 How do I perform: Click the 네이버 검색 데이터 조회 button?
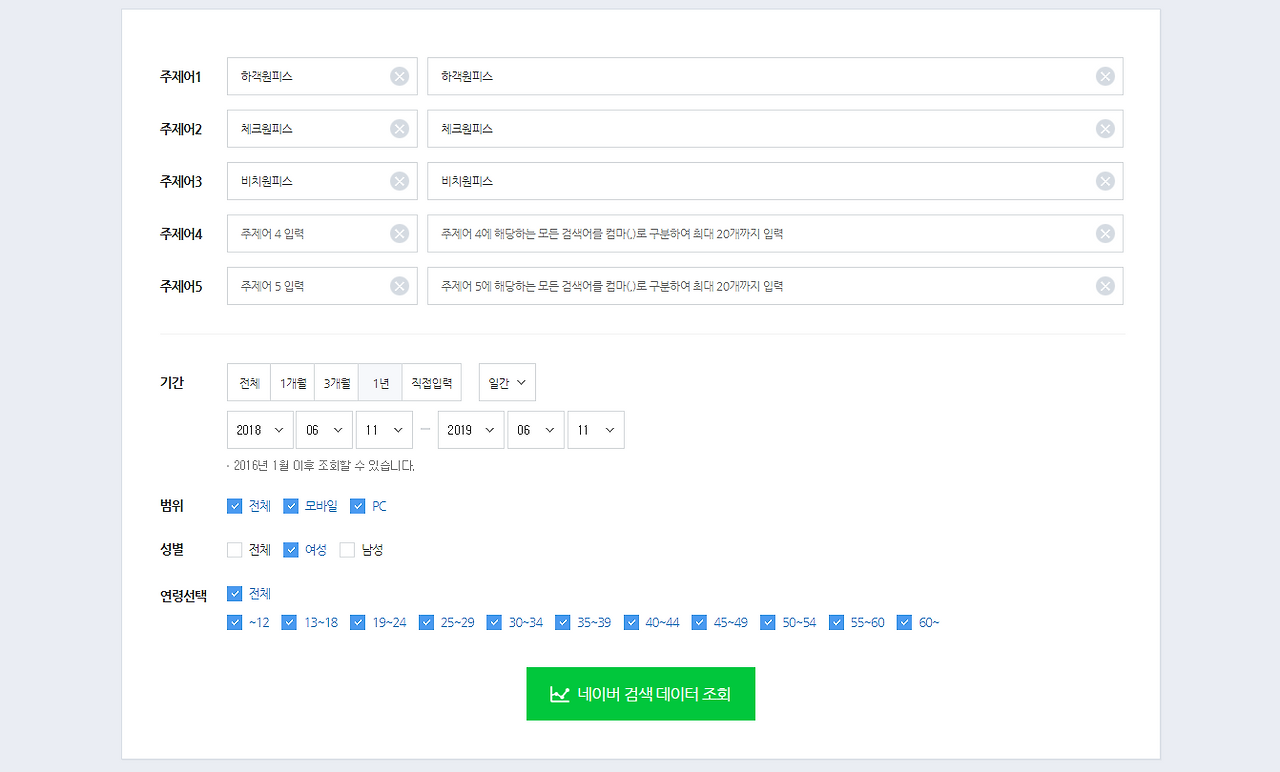pyautogui.click(x=641, y=694)
